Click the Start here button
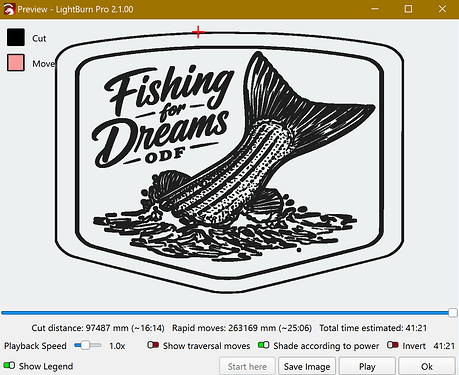 pyautogui.click(x=247, y=366)
